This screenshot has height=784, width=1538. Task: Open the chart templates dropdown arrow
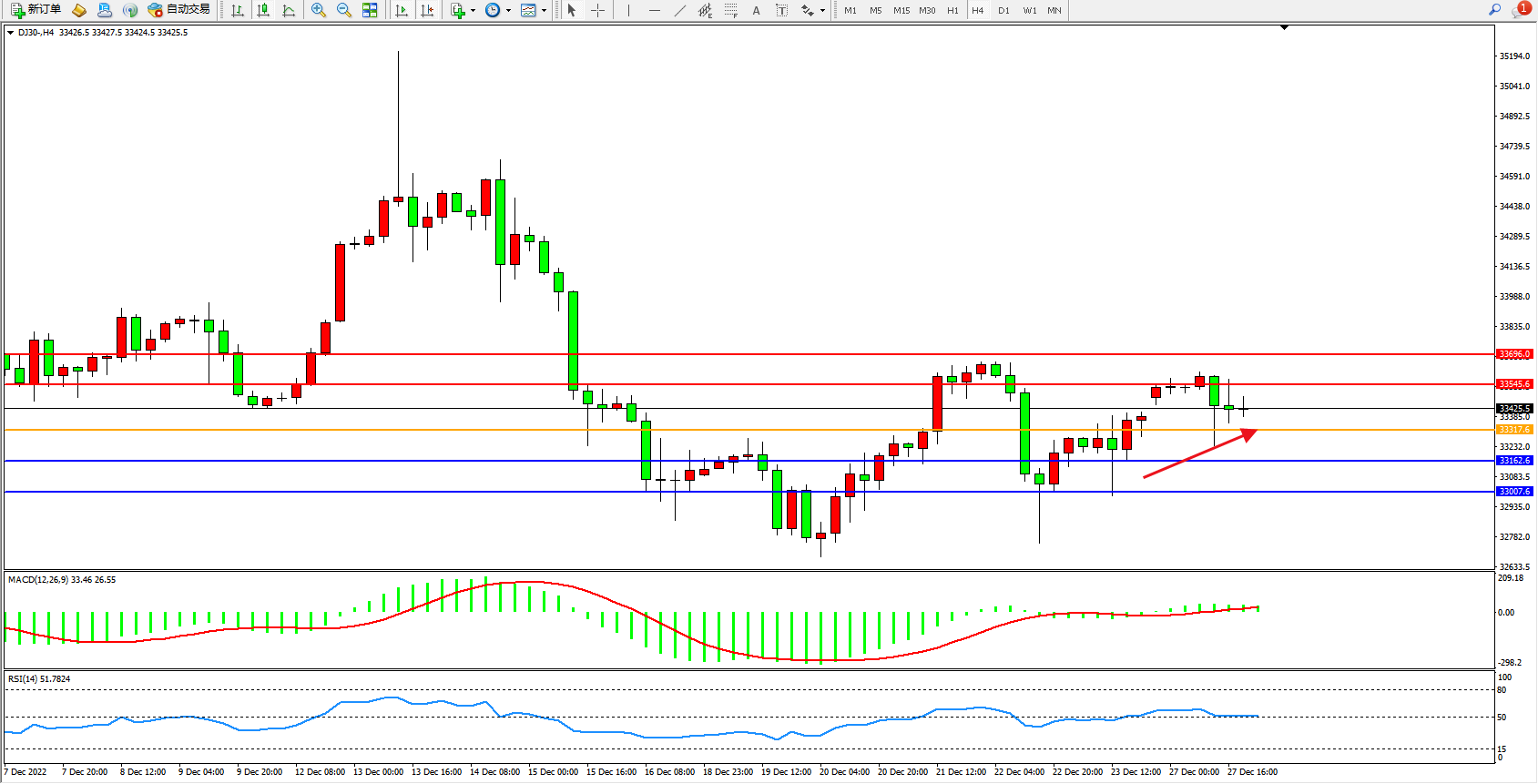pos(544,11)
